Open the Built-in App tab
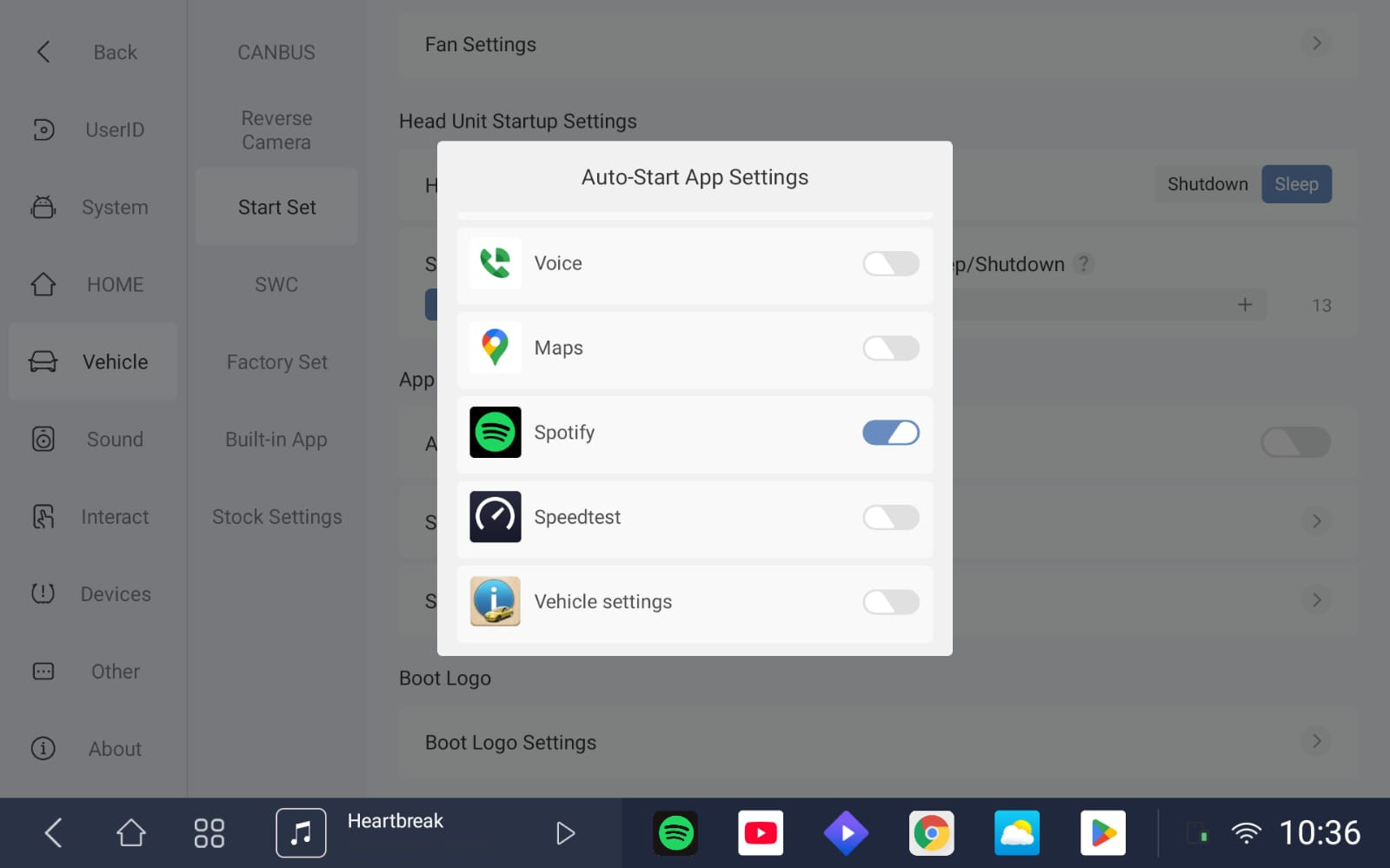1390x868 pixels. click(276, 439)
